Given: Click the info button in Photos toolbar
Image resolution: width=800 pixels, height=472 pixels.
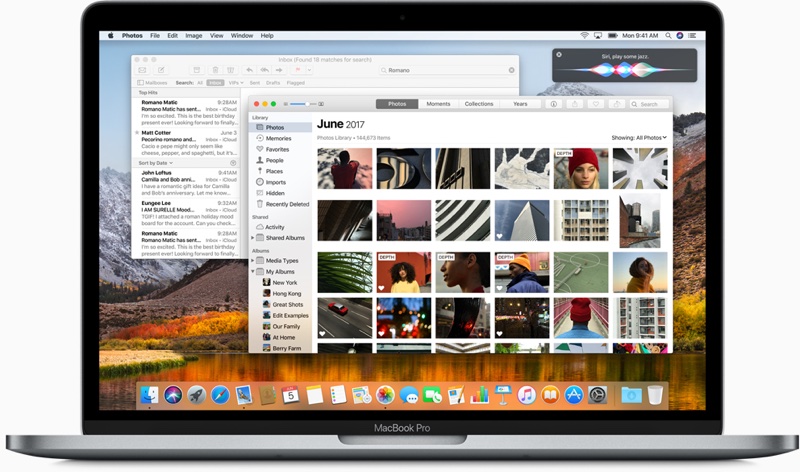Looking at the screenshot, I should coord(552,104).
